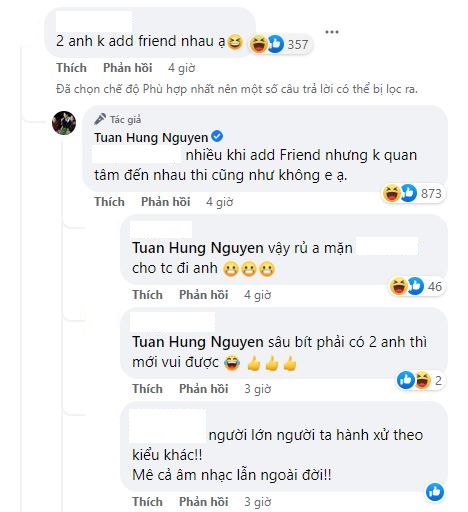This screenshot has width=468, height=512.
Task: Click the blue verified badge beside Tuan Hung Nguyen
Action: pyautogui.click(x=218, y=137)
